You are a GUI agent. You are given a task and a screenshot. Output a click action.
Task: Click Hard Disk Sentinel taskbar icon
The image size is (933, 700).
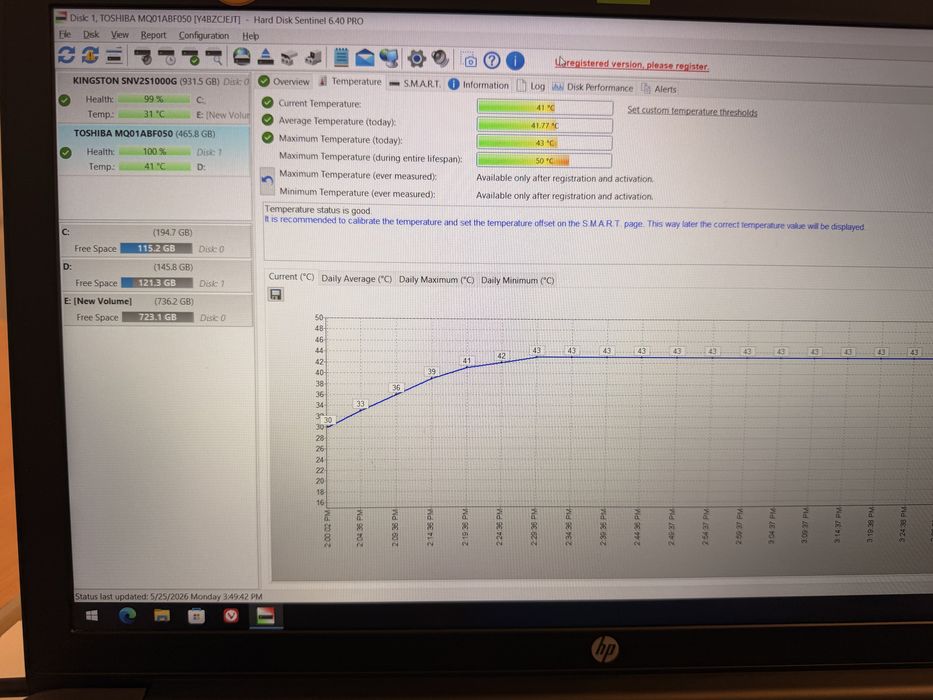tap(265, 615)
